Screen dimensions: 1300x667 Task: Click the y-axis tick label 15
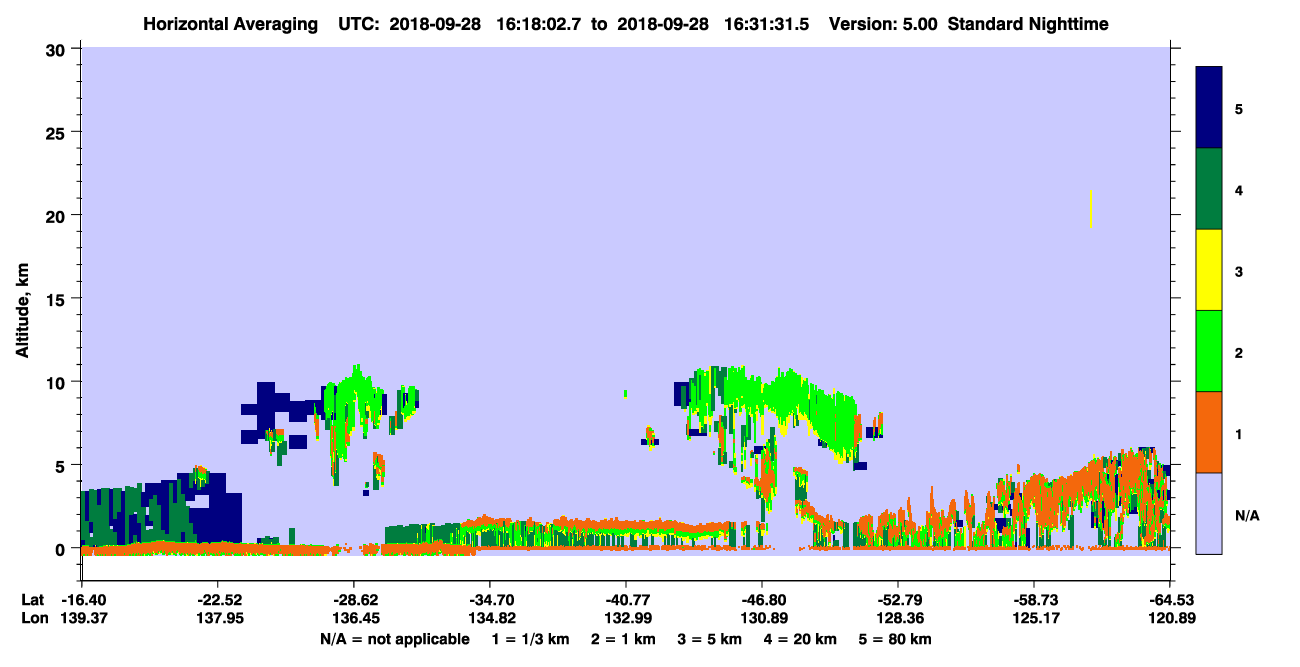(x=58, y=299)
